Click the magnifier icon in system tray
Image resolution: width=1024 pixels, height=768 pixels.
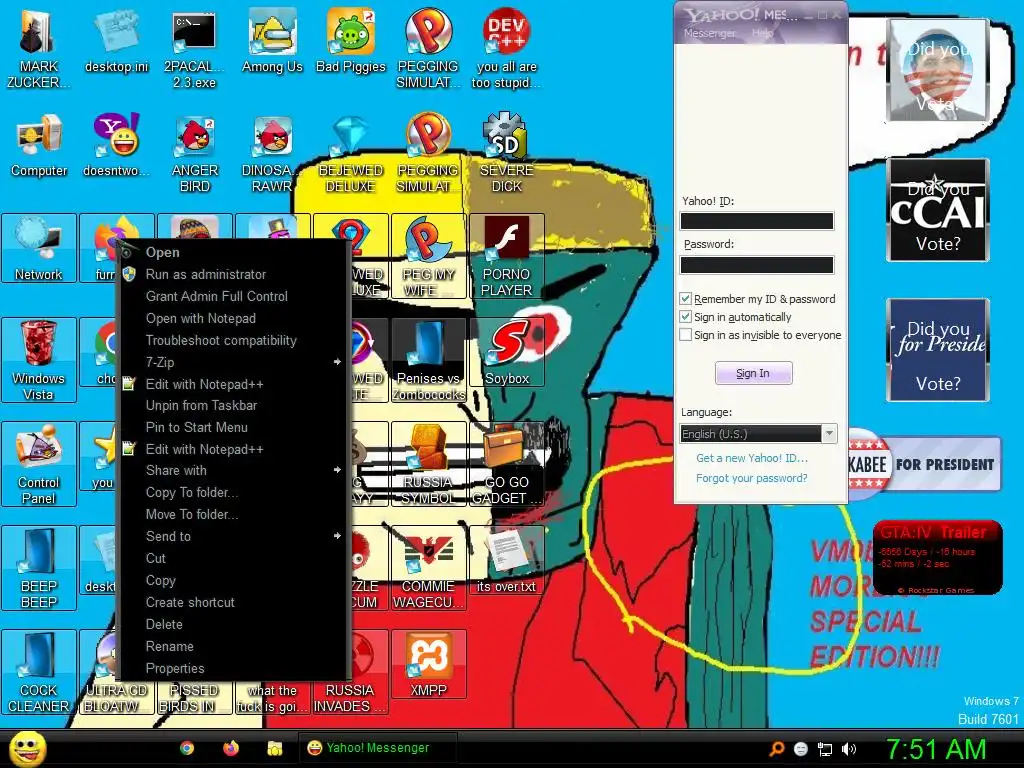click(776, 749)
